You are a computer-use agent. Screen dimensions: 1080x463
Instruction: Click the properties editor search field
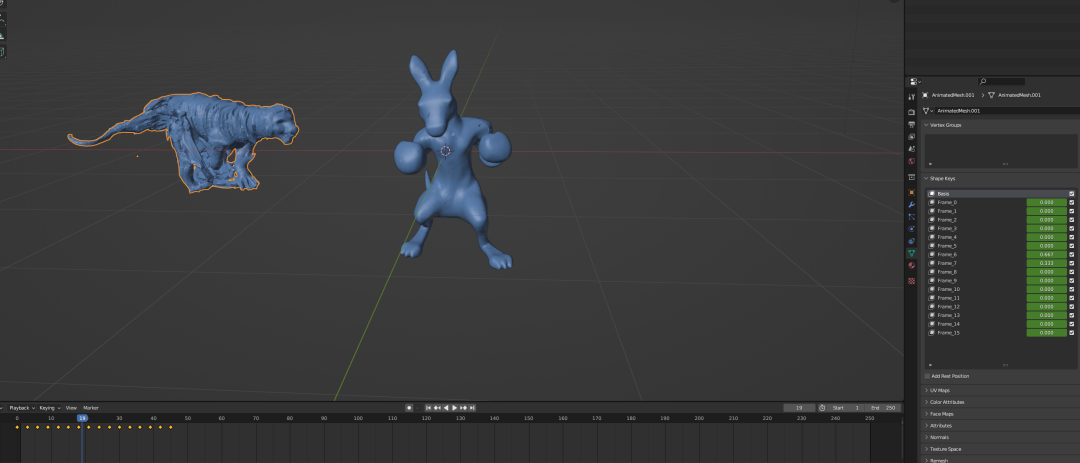pyautogui.click(x=1001, y=81)
